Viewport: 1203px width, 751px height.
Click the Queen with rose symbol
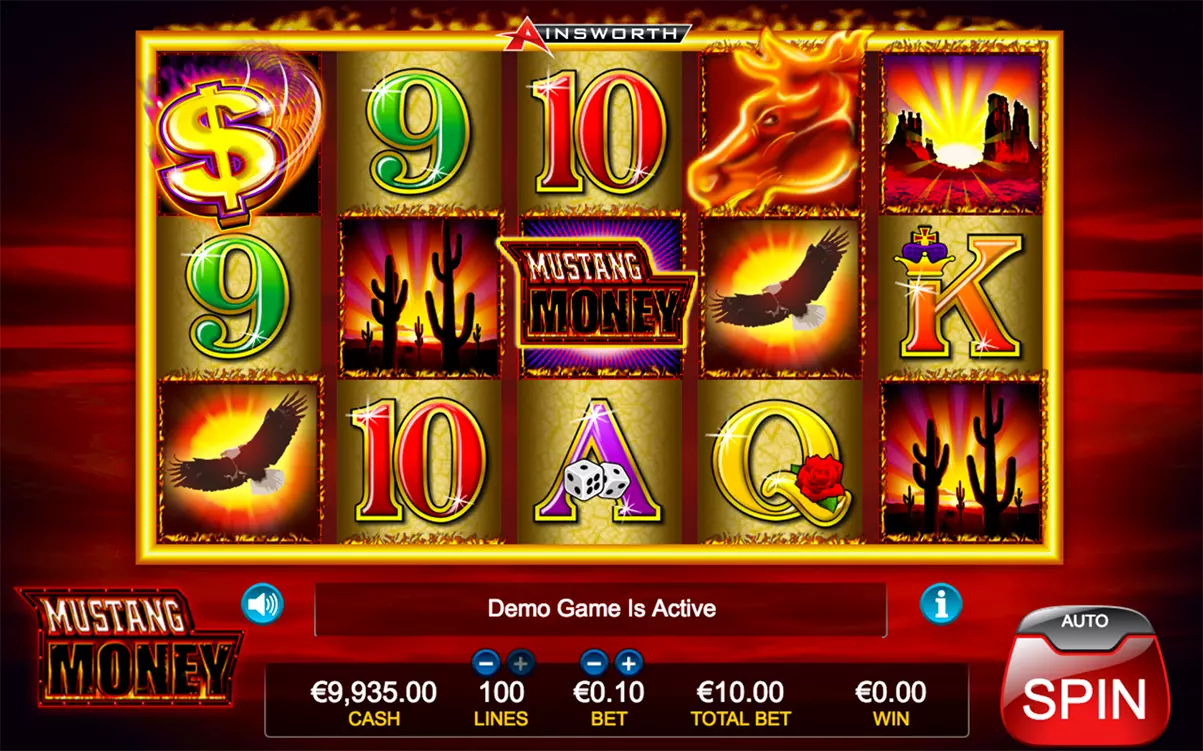click(x=780, y=460)
